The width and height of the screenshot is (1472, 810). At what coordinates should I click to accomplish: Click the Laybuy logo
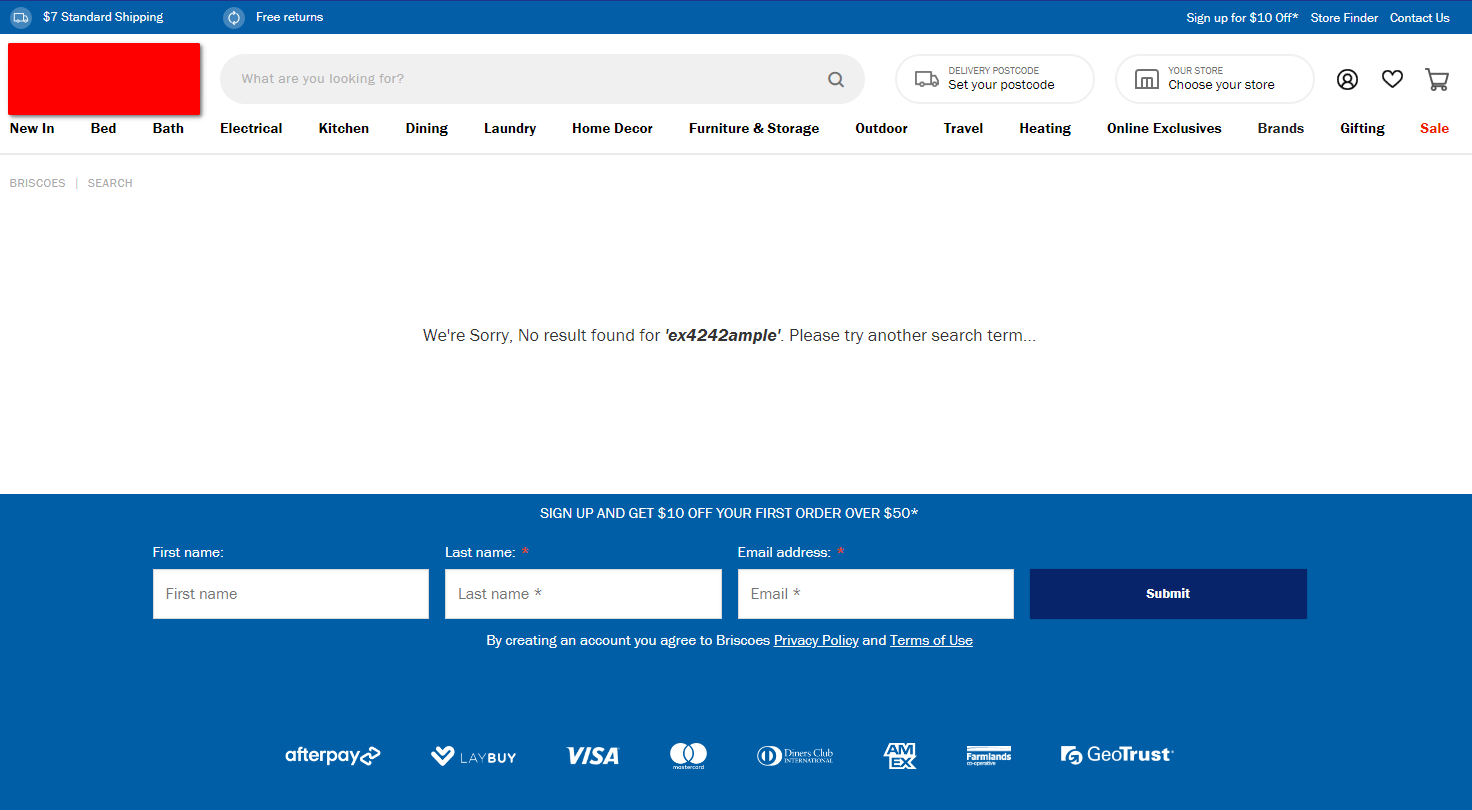[x=473, y=756]
